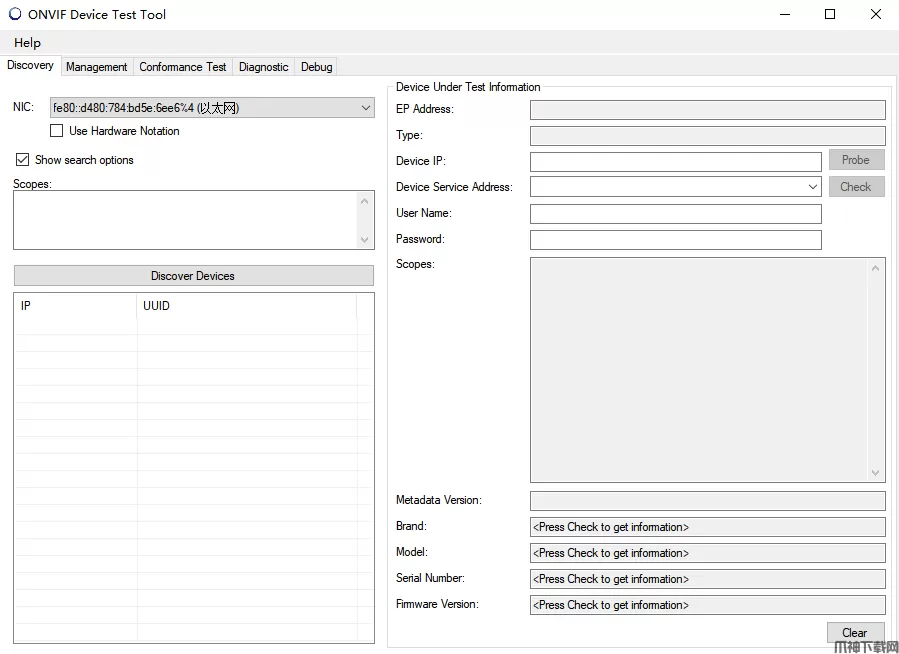Click the ONVIF app icon in title bar
This screenshot has height=654, width=899.
pos(15,14)
